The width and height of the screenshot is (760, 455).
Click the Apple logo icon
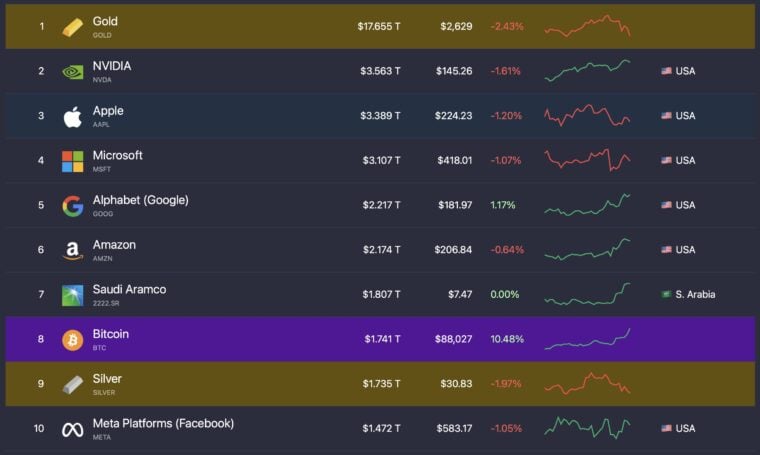tap(72, 116)
